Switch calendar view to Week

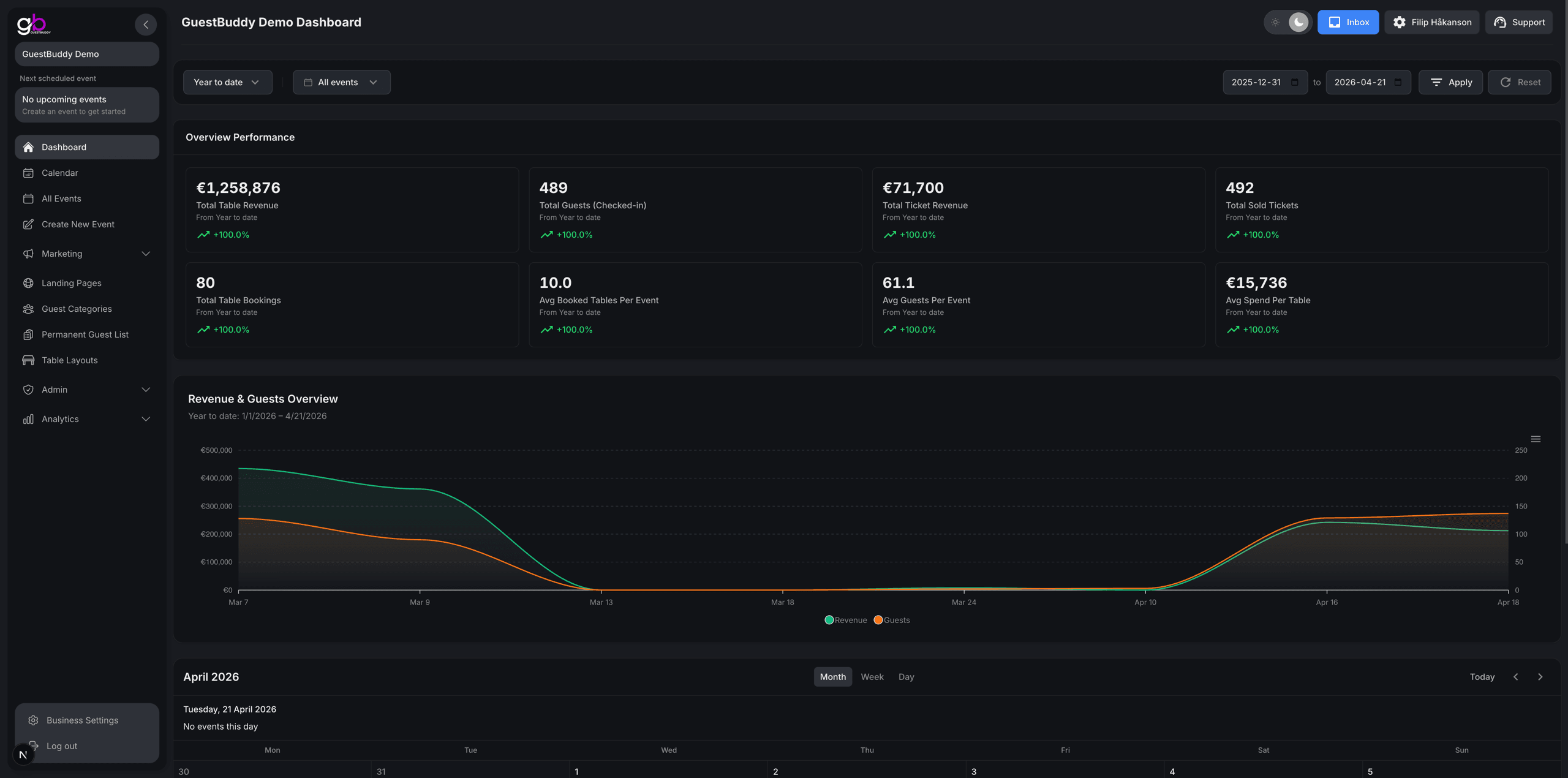(872, 677)
